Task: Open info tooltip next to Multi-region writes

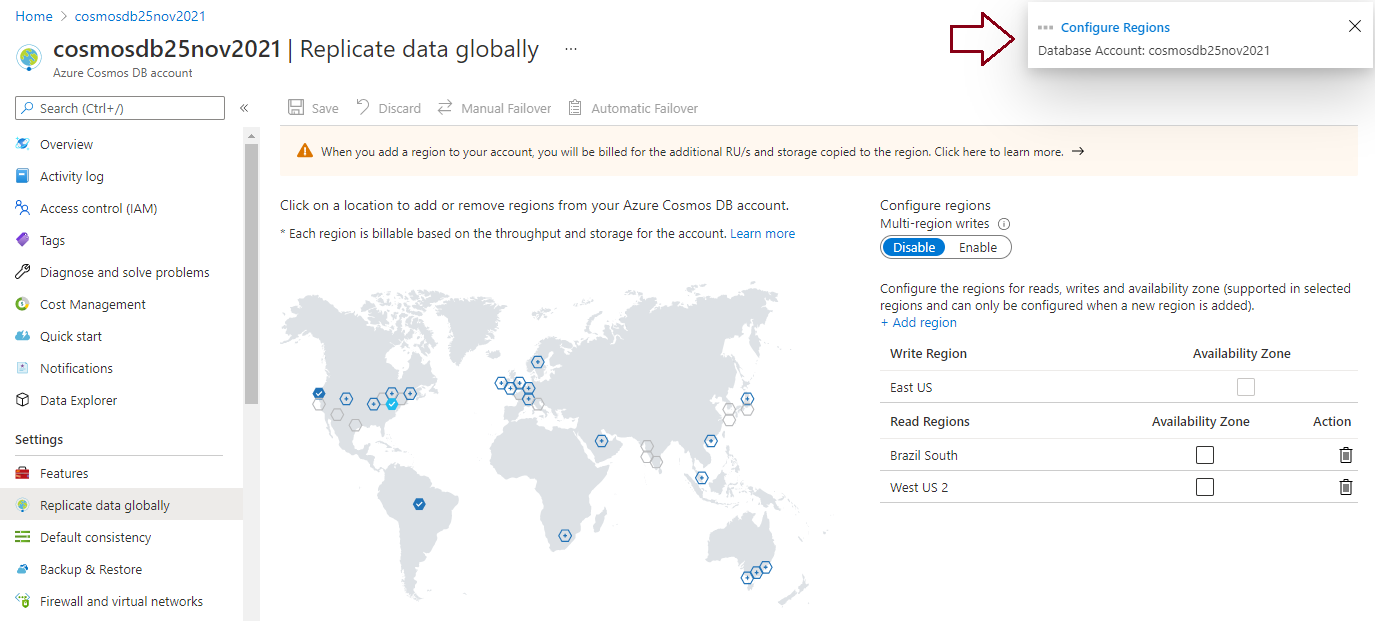Action: (1004, 224)
